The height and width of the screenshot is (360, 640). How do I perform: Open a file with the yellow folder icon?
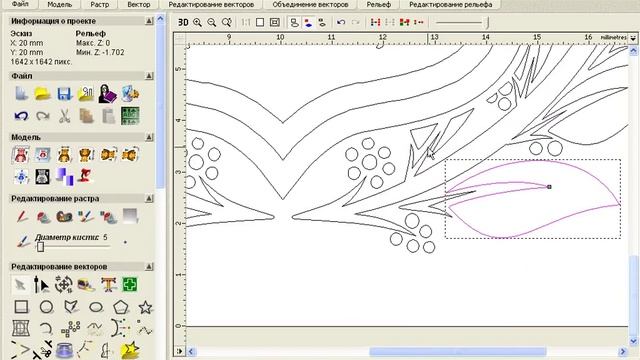(42, 93)
